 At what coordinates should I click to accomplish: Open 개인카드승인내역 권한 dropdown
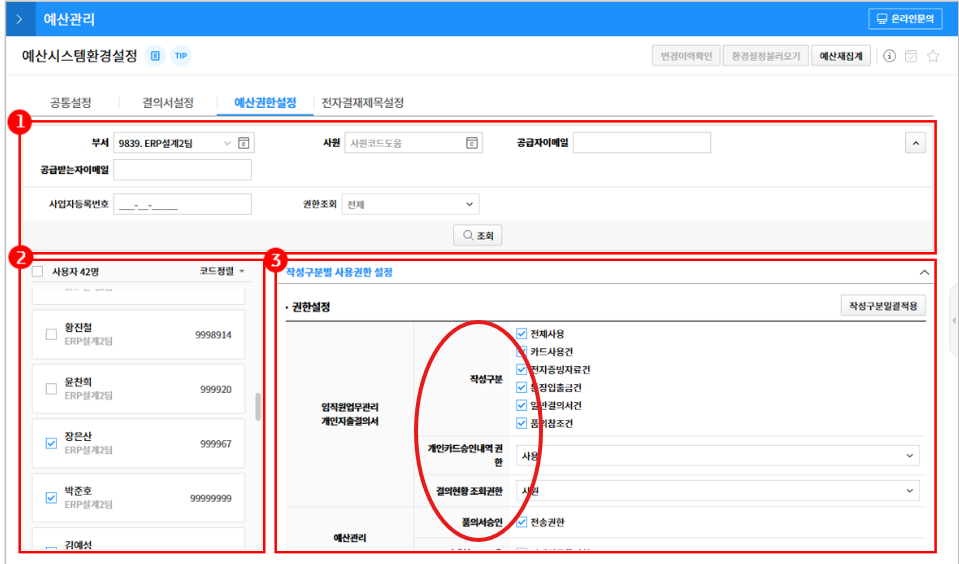point(717,456)
